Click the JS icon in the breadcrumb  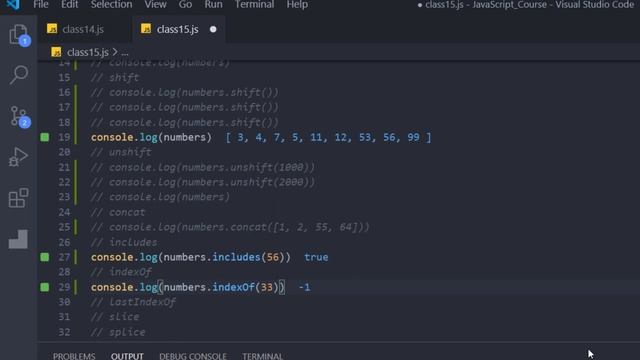[x=56, y=52]
